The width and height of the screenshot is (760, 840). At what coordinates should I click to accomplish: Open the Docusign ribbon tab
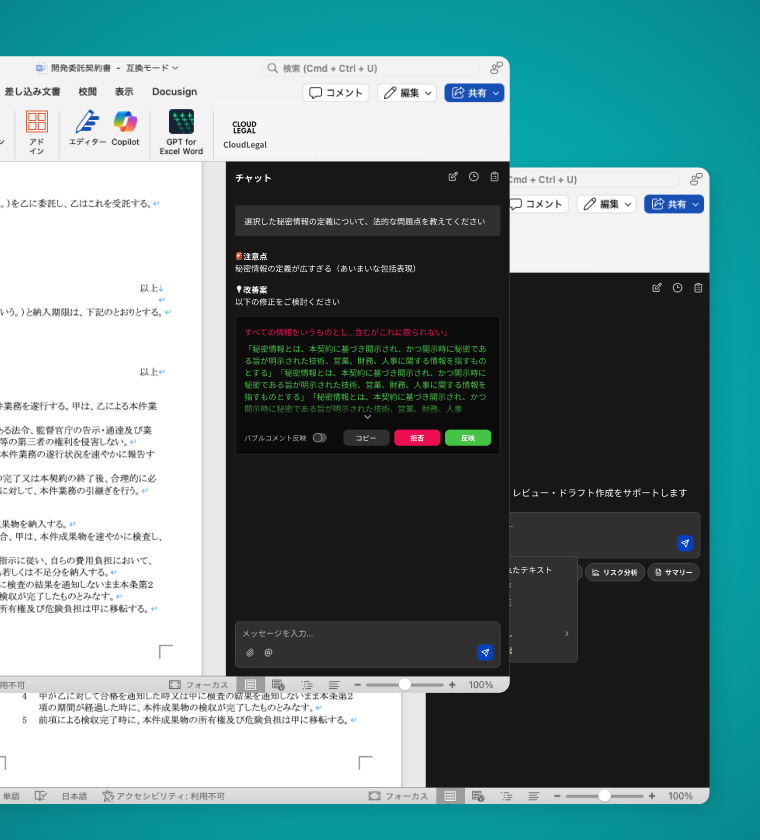[174, 91]
